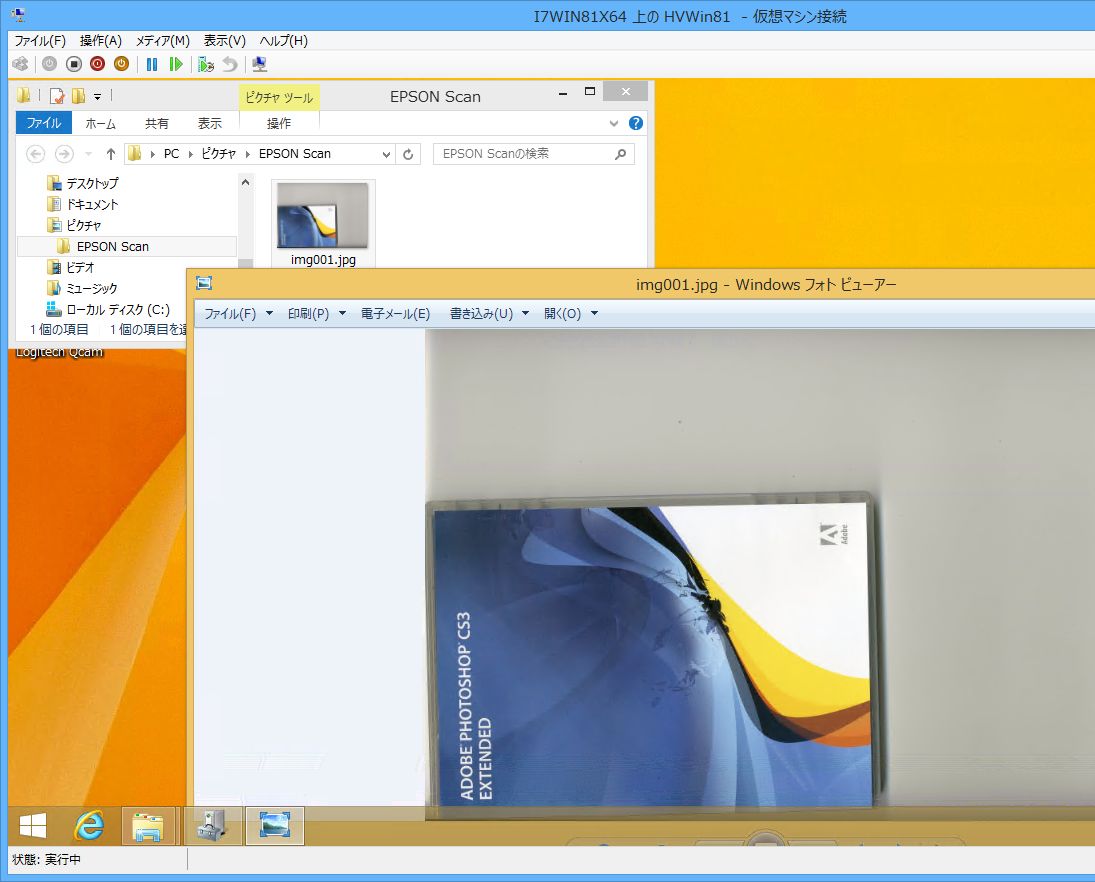Open the recent locations dropdown arrow
Viewport: 1095px width, 882px height.
(88, 154)
